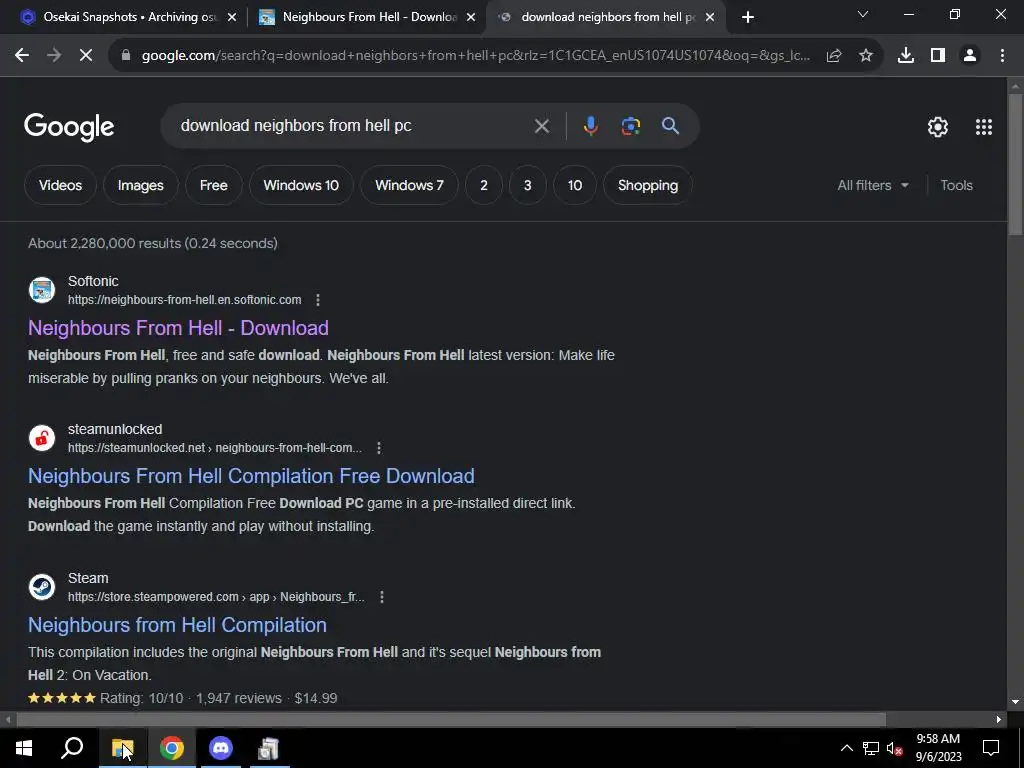
Task: Apply the "10" filter chip
Action: 575,185
